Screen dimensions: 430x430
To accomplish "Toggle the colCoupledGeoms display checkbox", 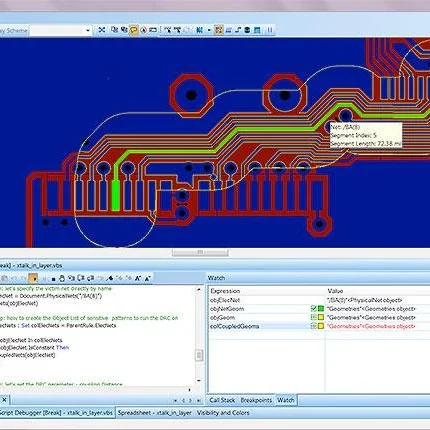I will (313, 326).
